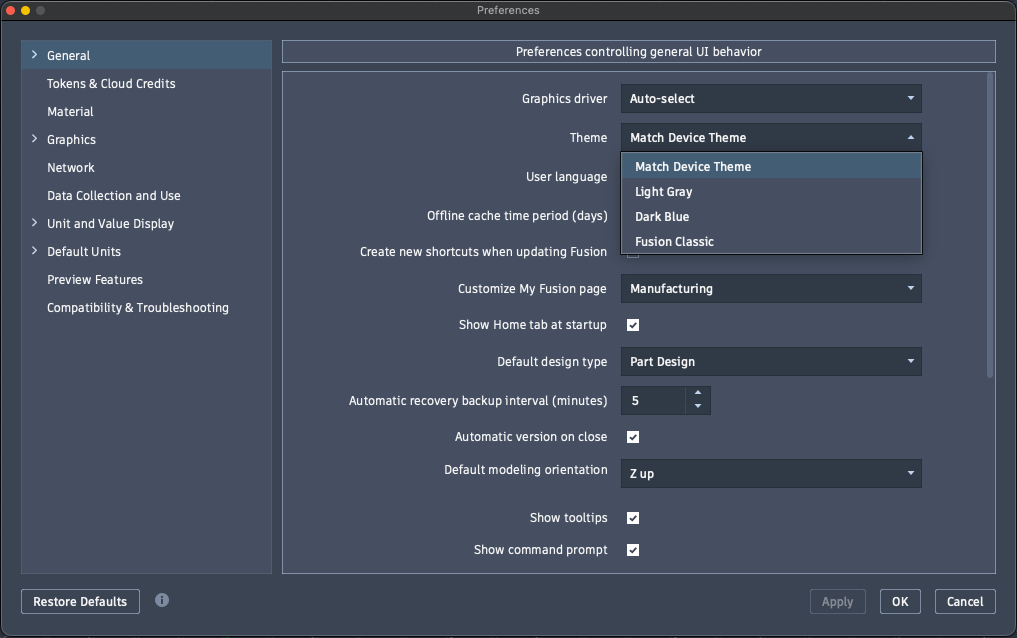
Task: Turn off Show tooltips
Action: 633,518
